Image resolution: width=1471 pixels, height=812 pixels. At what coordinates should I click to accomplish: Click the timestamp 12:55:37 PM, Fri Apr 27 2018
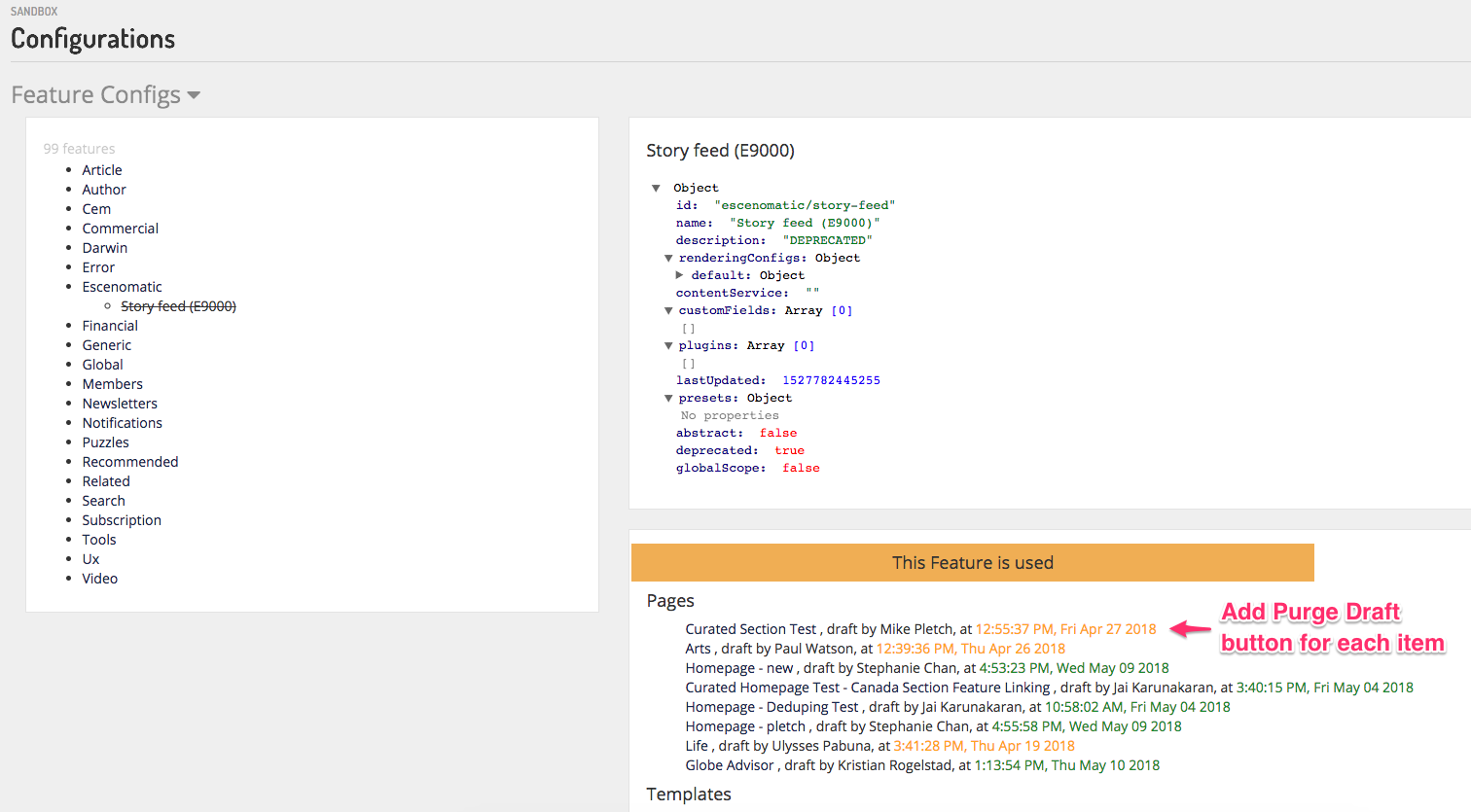1066,629
